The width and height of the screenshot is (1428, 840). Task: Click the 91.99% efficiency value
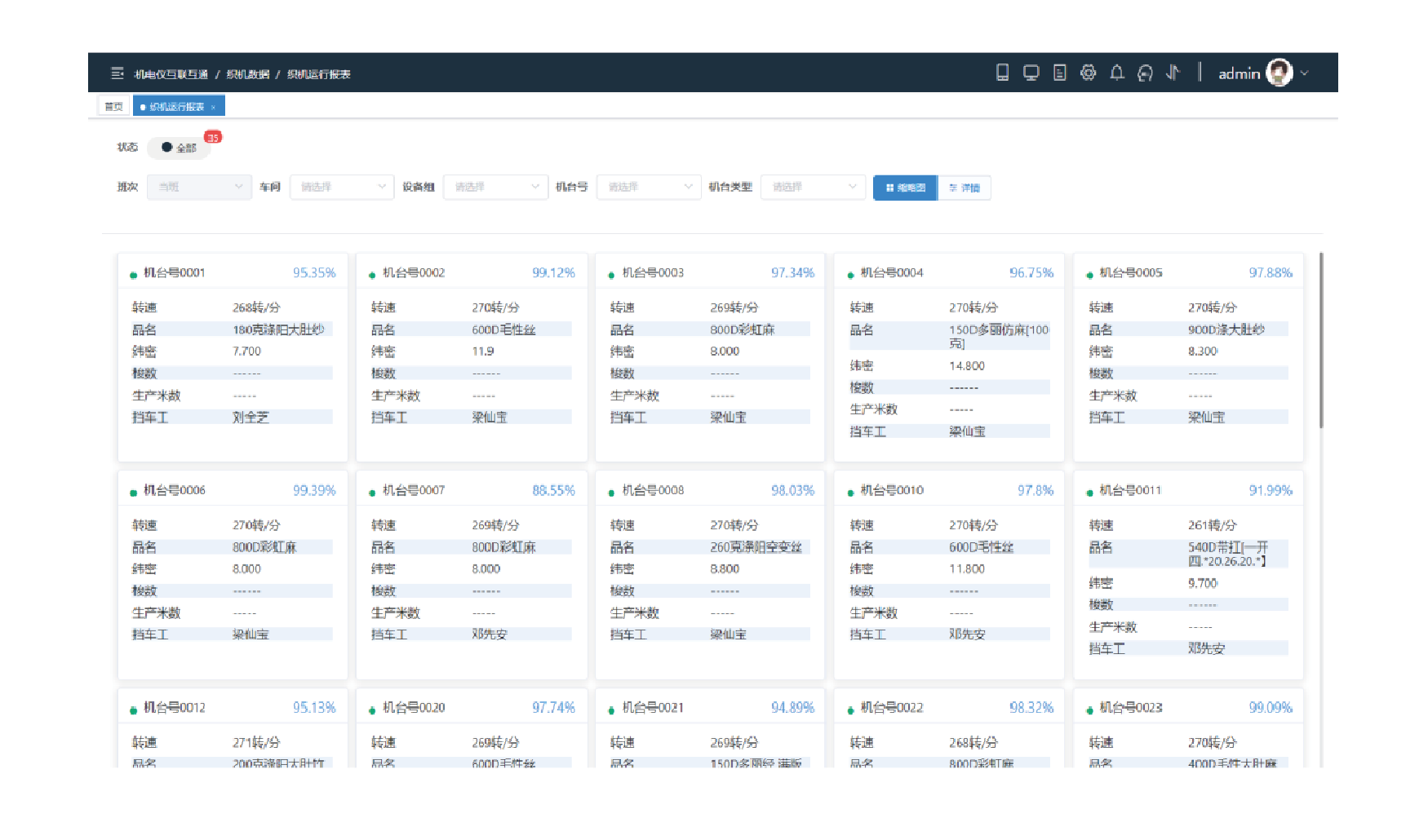point(1271,490)
